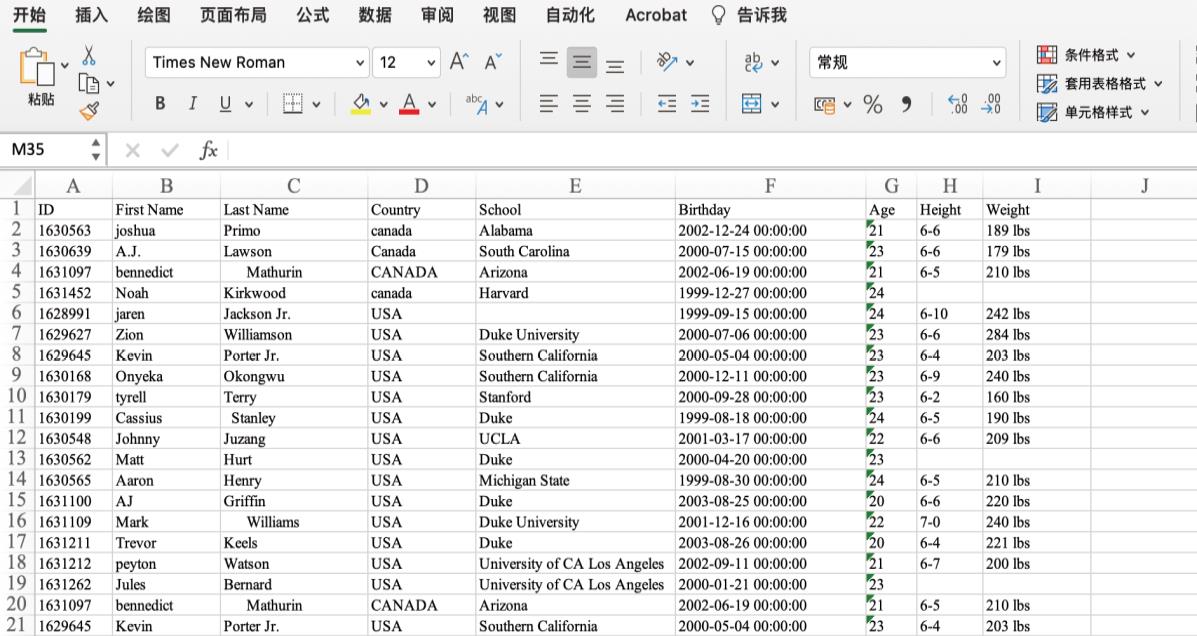1197x636 pixels.
Task: Open the 公式 ribbon tab
Action: click(313, 15)
